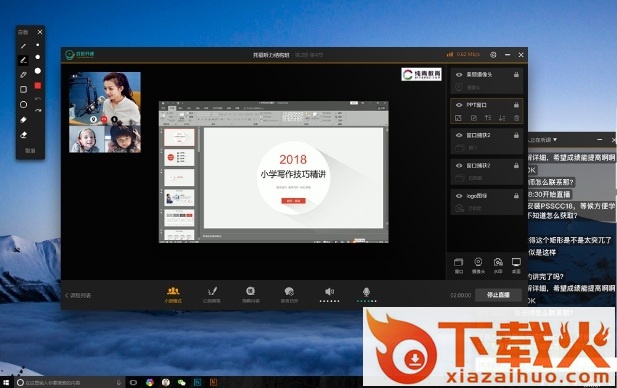The width and height of the screenshot is (617, 388).
Task: Click the red hang-up button on teacher video
Action: click(104, 119)
